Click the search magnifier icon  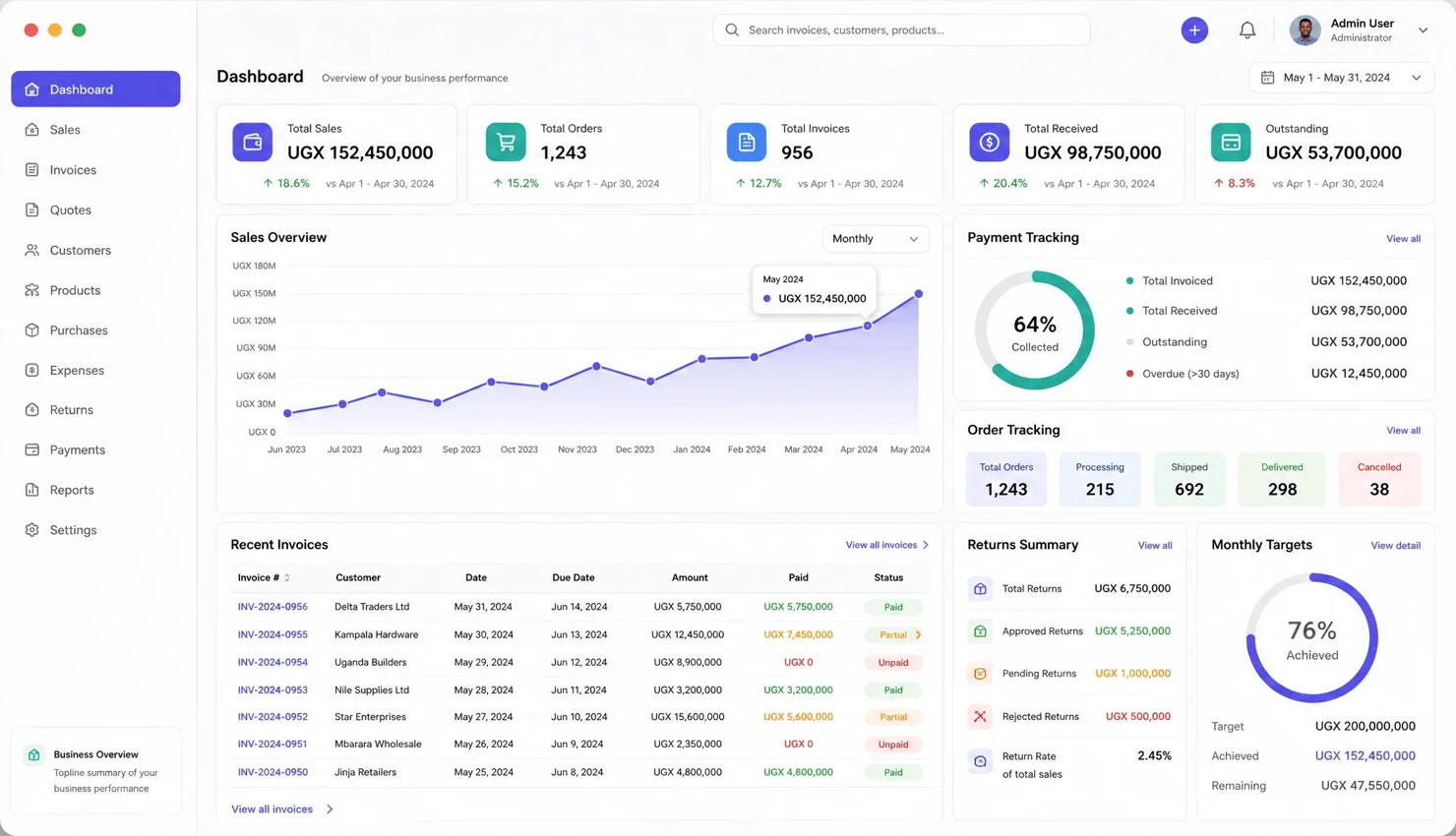[x=732, y=30]
